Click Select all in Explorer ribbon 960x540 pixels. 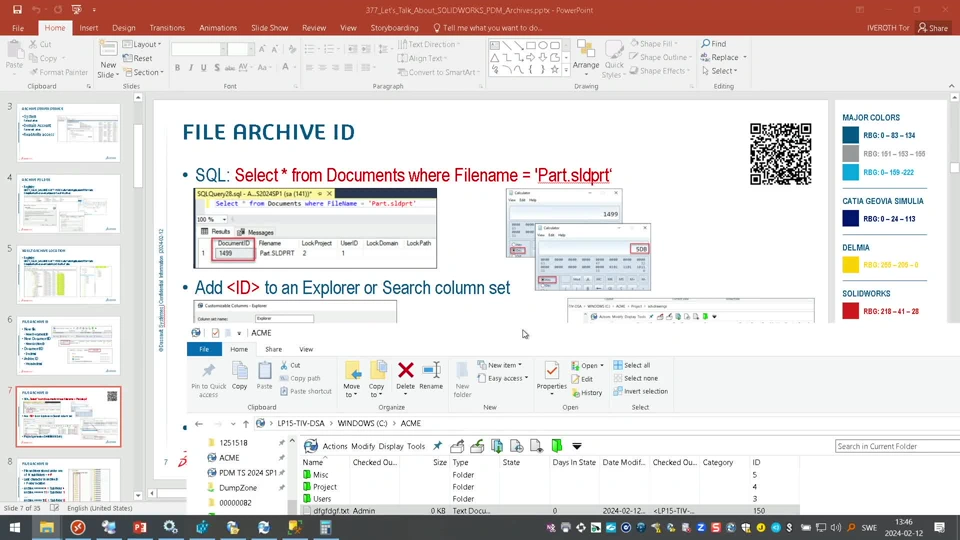(x=632, y=366)
